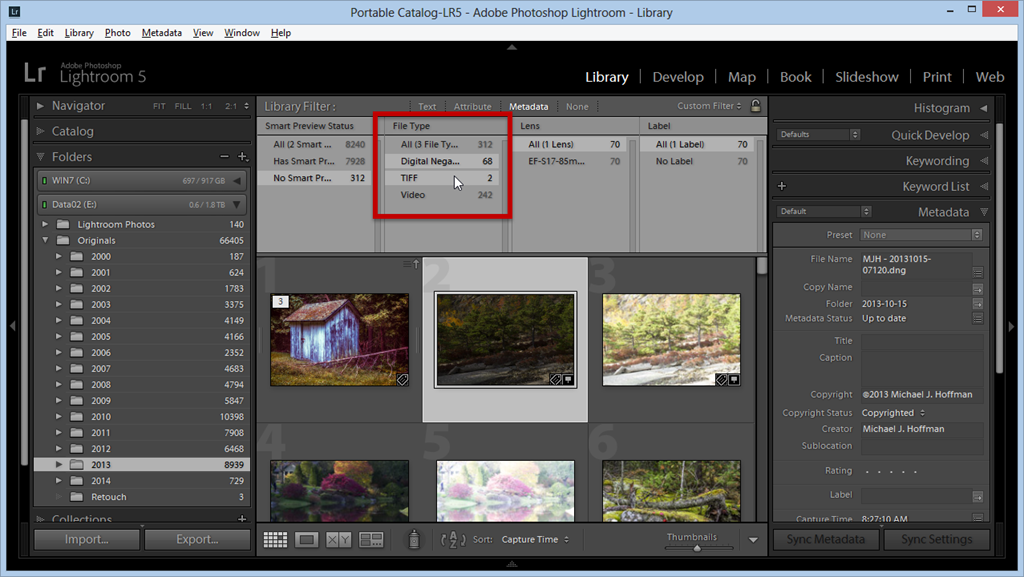Screen dimensions: 1024x577
Task: Switch to the Develop module
Action: (678, 77)
